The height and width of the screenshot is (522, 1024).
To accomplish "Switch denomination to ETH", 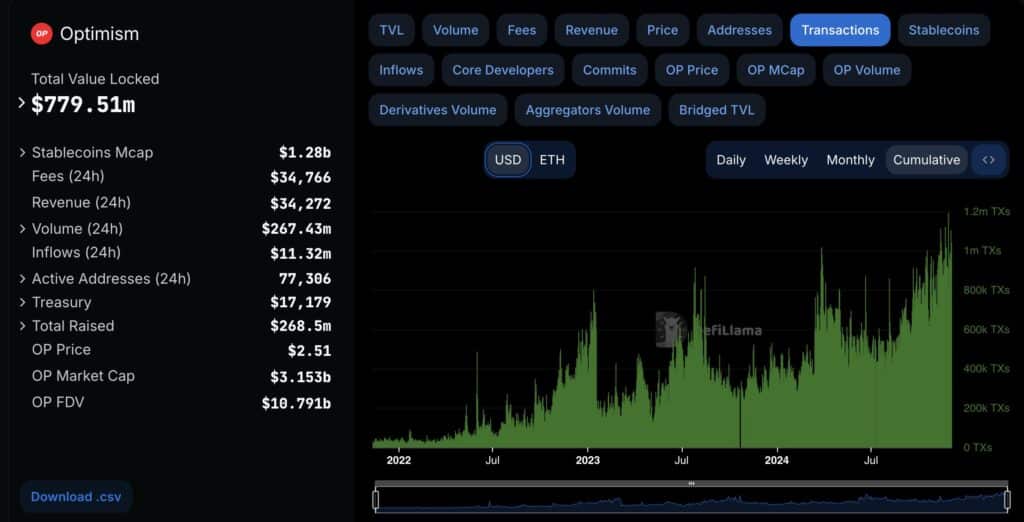I will tap(552, 160).
